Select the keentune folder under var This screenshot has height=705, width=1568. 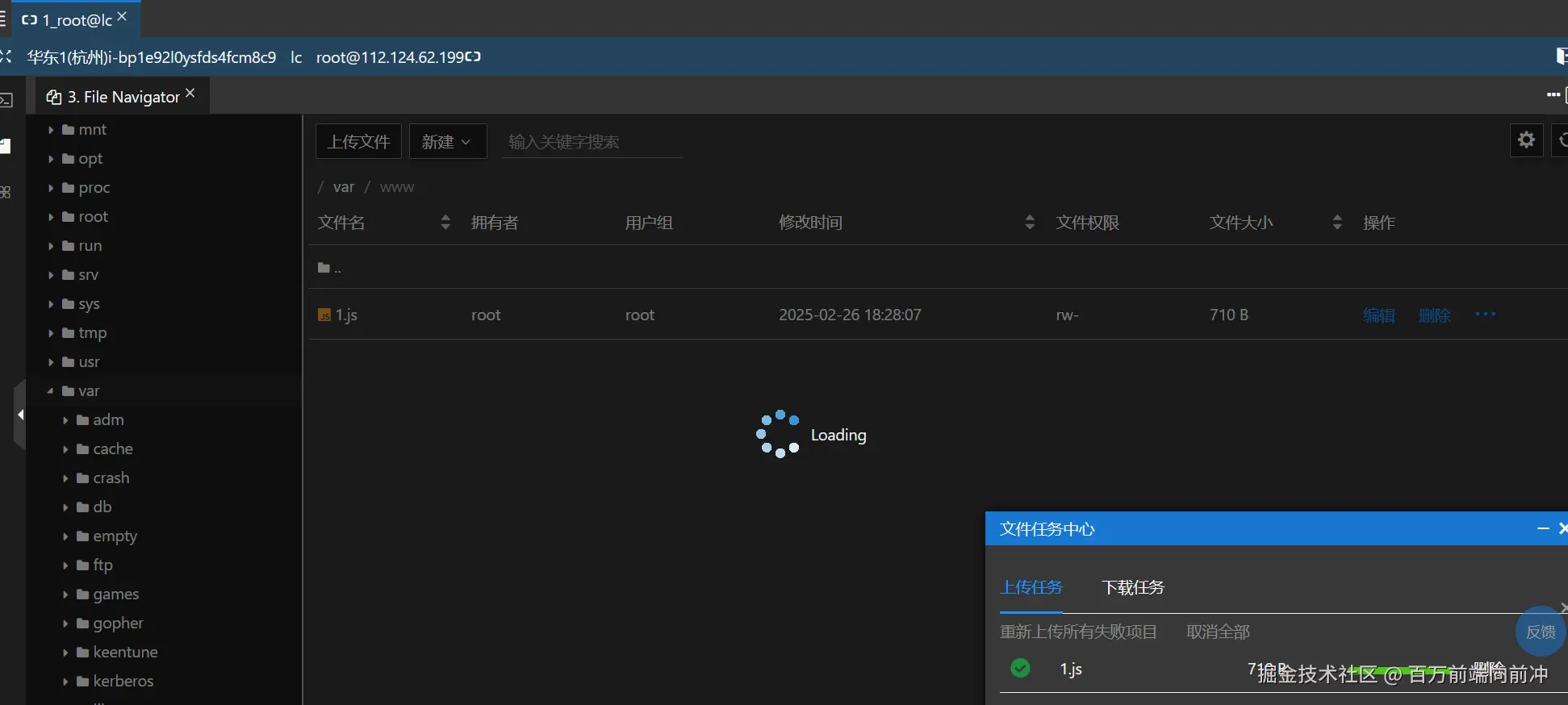point(125,653)
